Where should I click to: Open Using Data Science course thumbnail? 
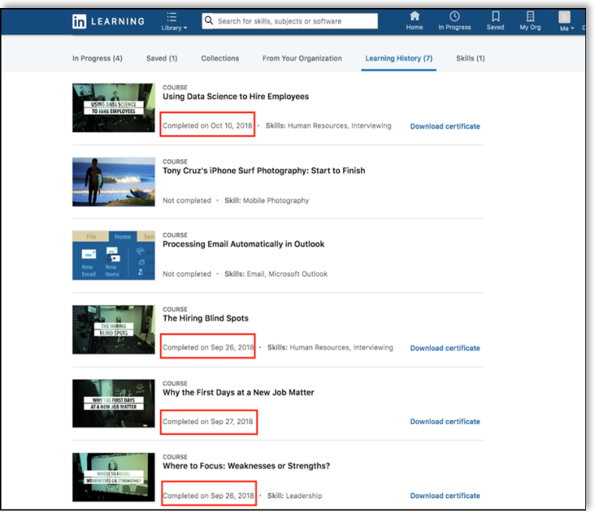tap(113, 108)
